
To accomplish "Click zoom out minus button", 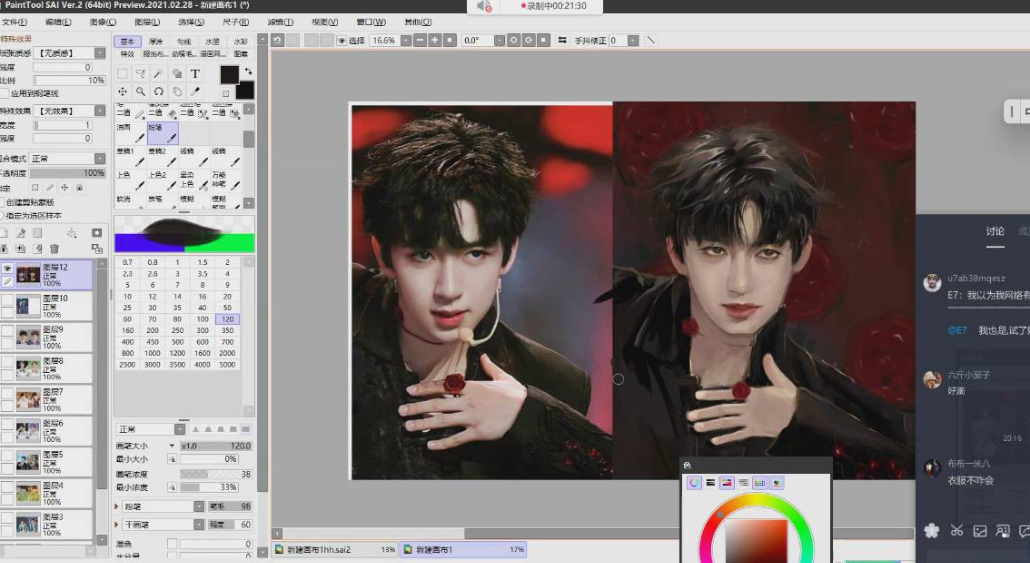I will 420,41.
